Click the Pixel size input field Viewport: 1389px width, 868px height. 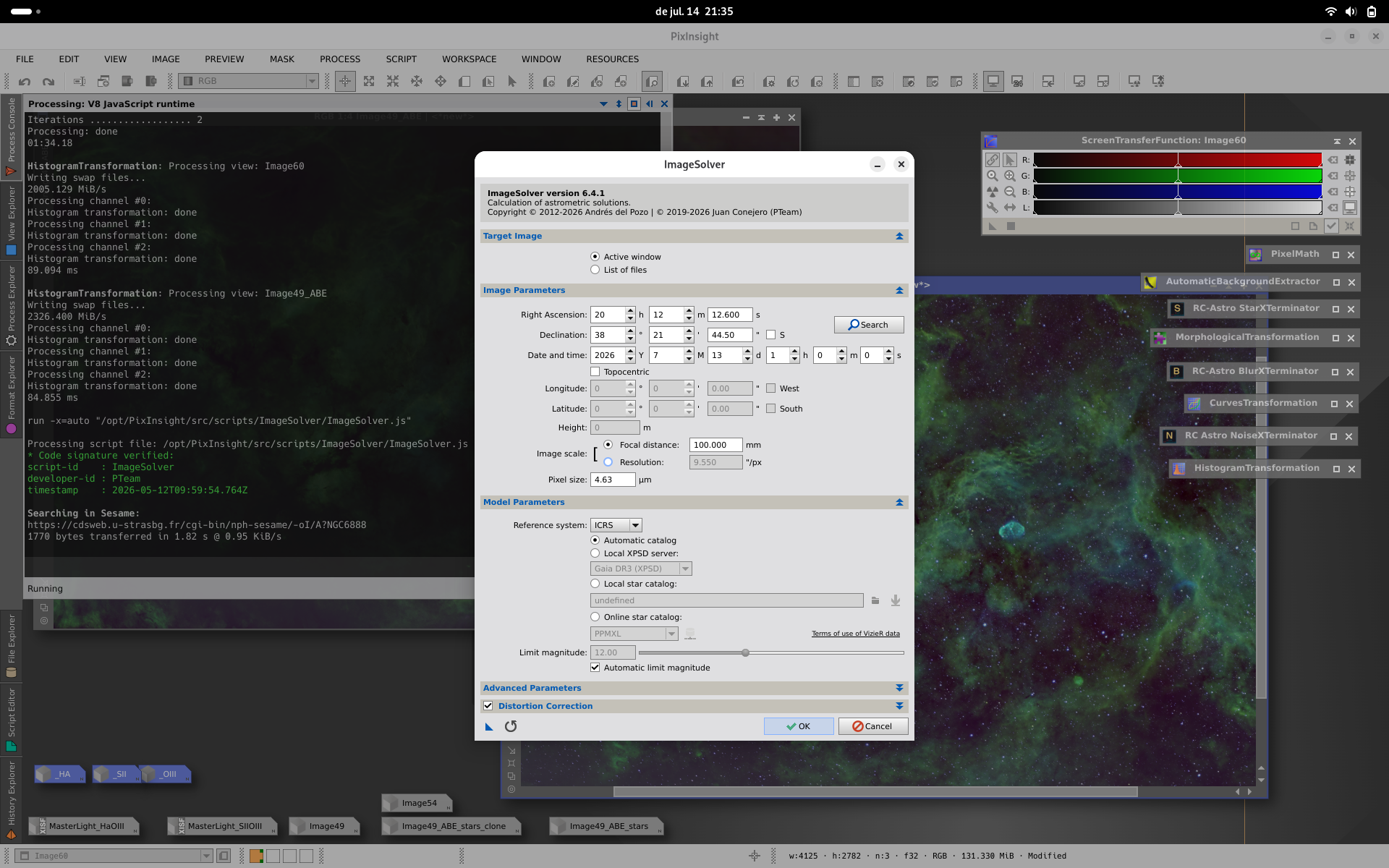(x=613, y=480)
